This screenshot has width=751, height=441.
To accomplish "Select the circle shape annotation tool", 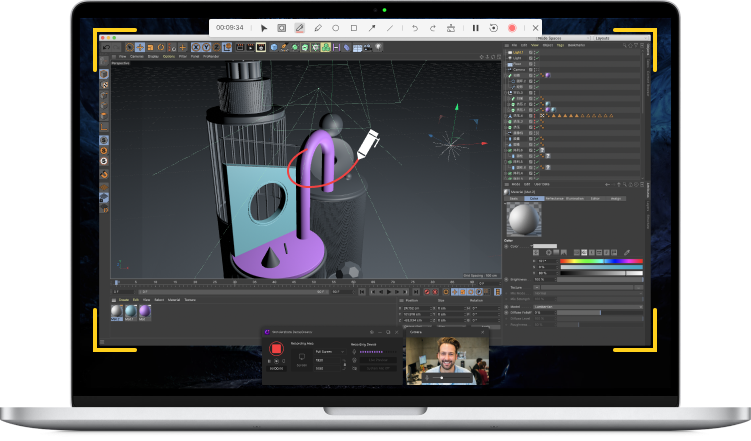I will coord(336,28).
